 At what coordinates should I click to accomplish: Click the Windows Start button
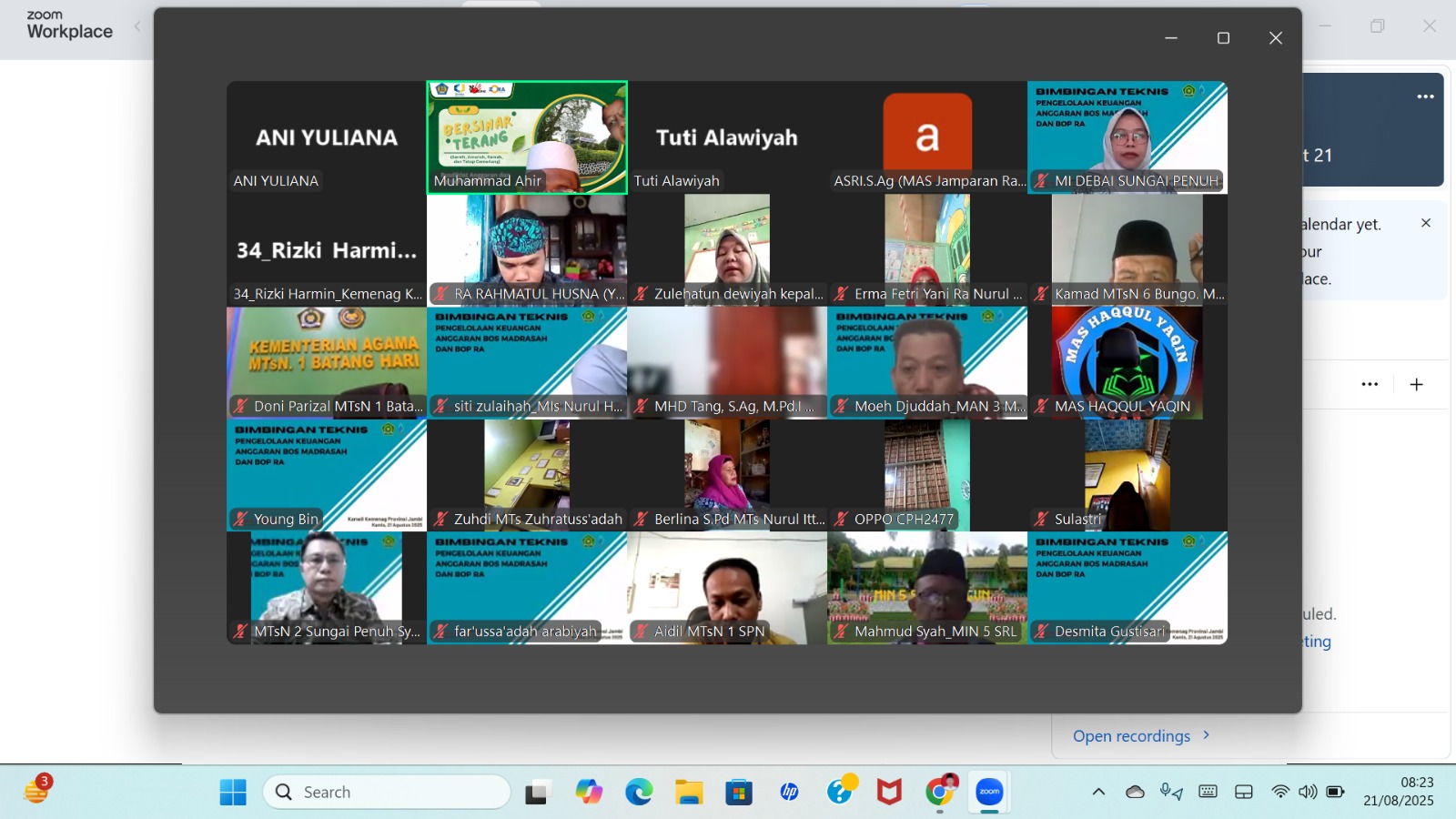pos(233,793)
